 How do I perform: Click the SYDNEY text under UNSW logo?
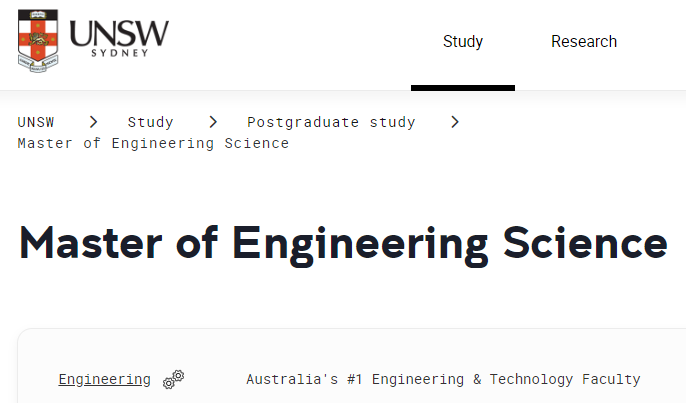[x=119, y=53]
